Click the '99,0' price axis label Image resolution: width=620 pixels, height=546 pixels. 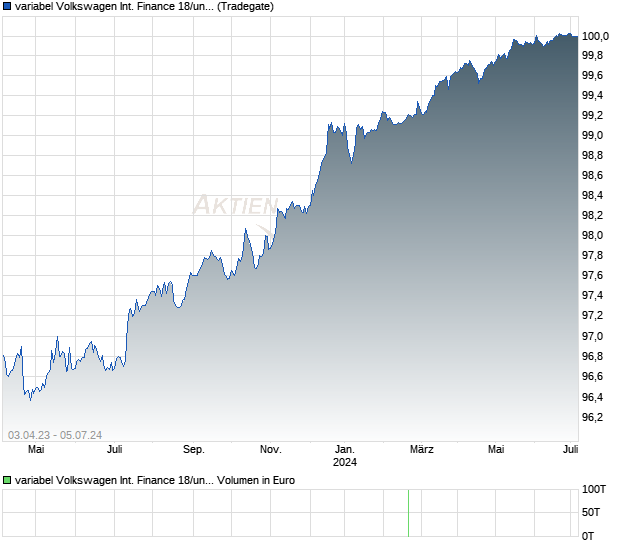593,135
